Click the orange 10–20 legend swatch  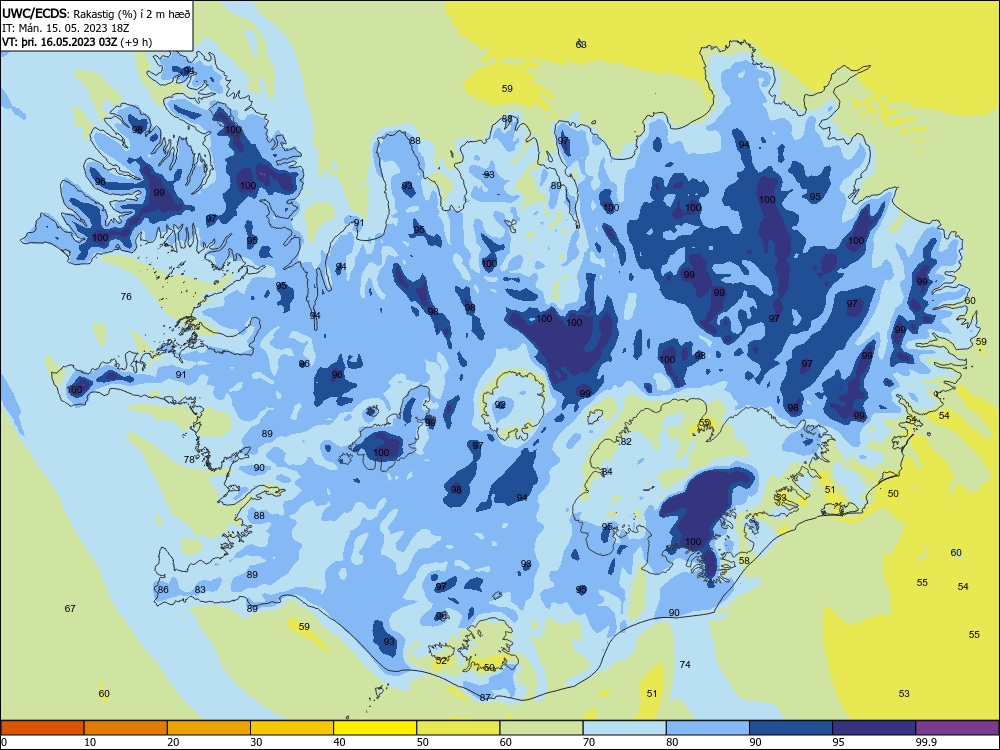coord(126,728)
